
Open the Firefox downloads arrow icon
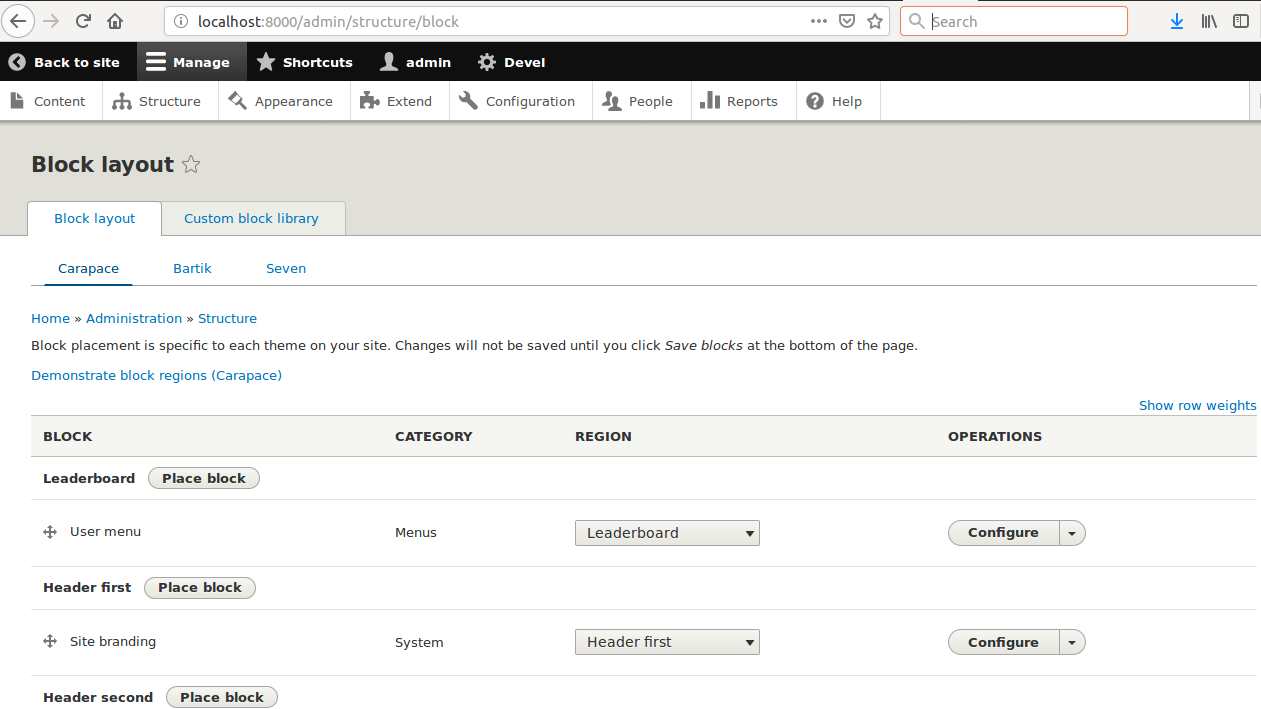(1177, 21)
